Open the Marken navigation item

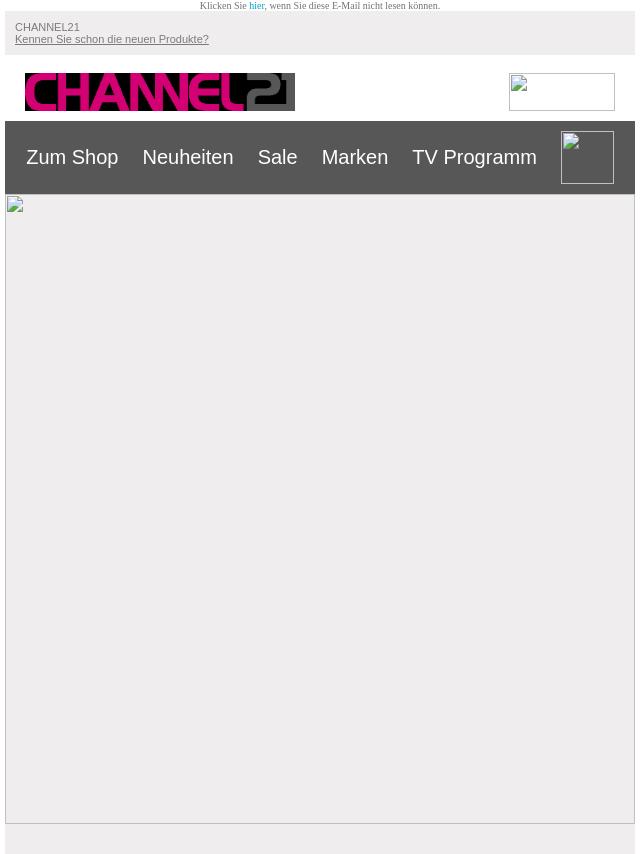355,157
